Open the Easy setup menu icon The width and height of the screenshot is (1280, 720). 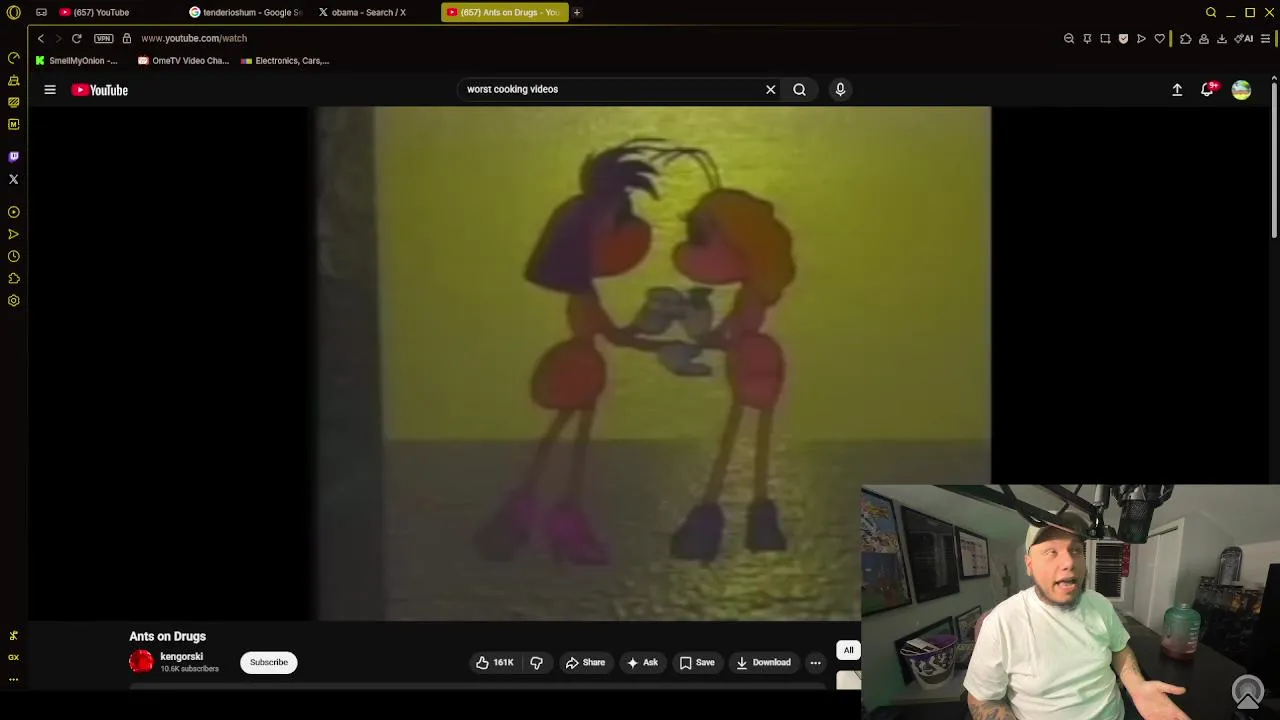(1265, 38)
